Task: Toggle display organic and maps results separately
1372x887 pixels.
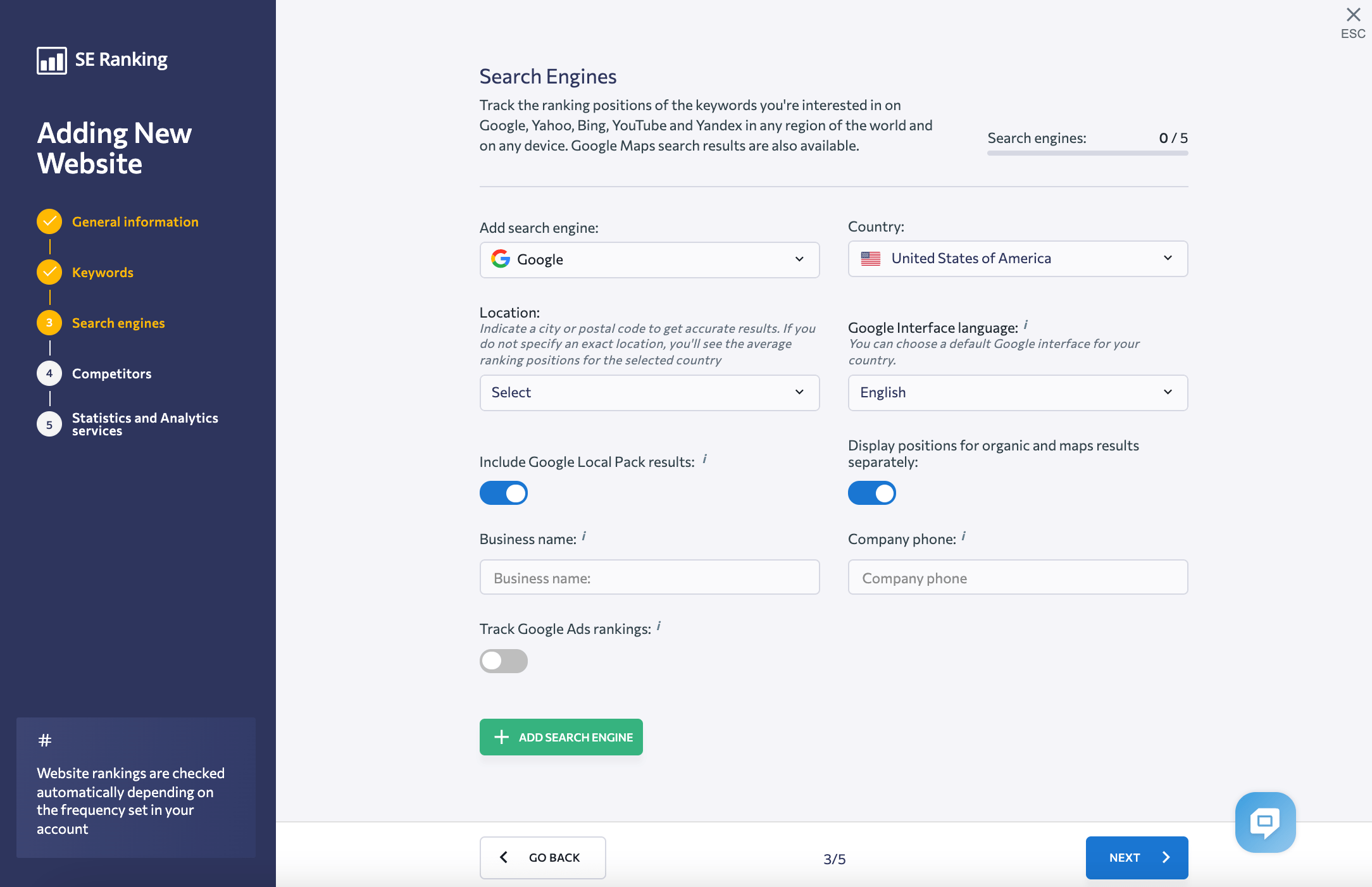Action: pyautogui.click(x=872, y=493)
